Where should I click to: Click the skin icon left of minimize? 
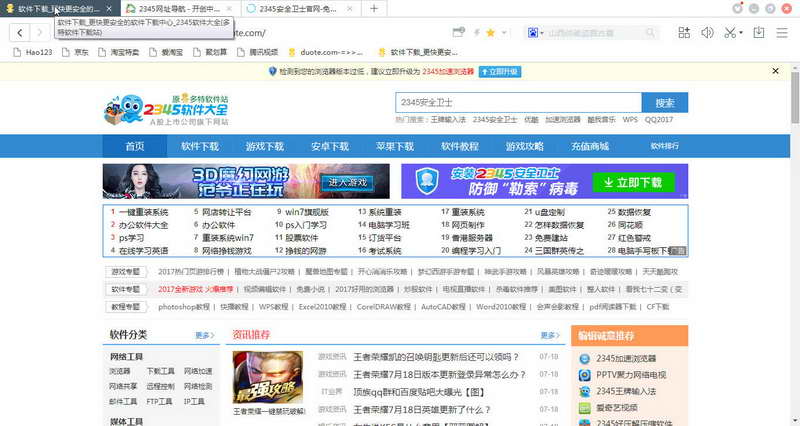coord(737,8)
